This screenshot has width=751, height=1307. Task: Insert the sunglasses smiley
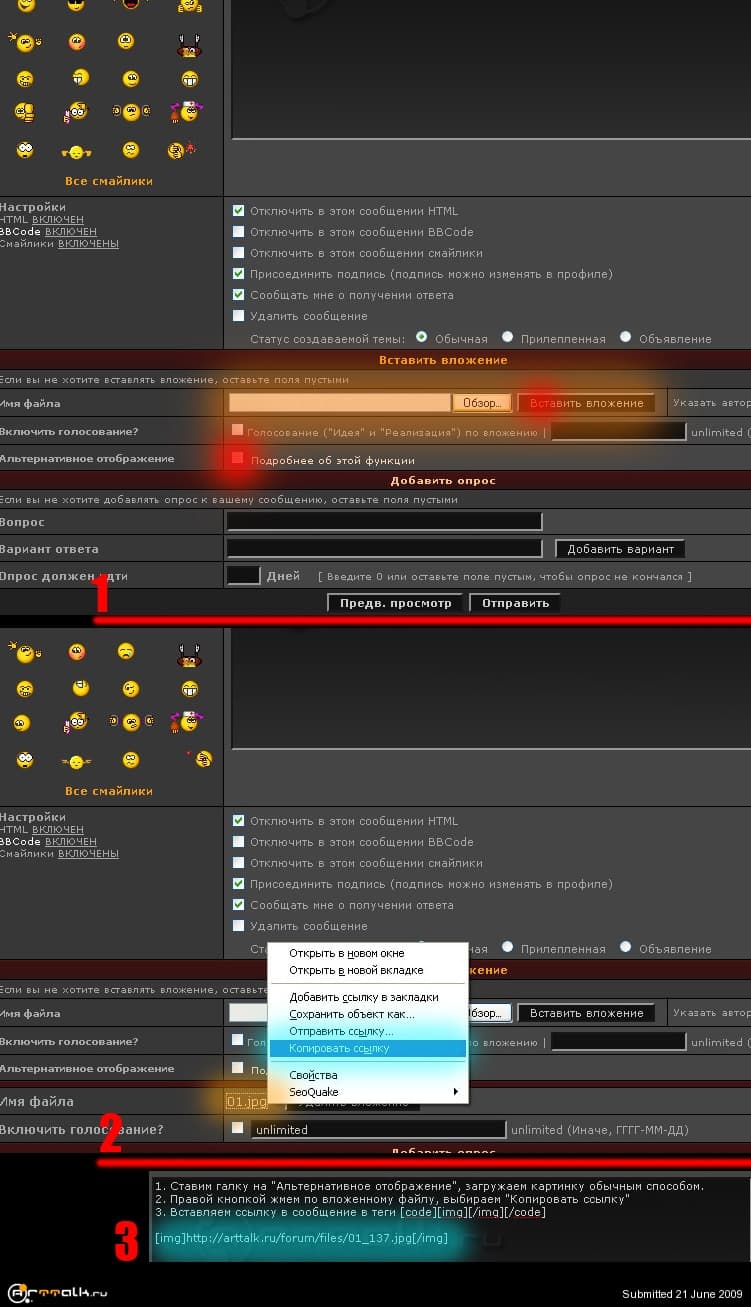(77, 5)
